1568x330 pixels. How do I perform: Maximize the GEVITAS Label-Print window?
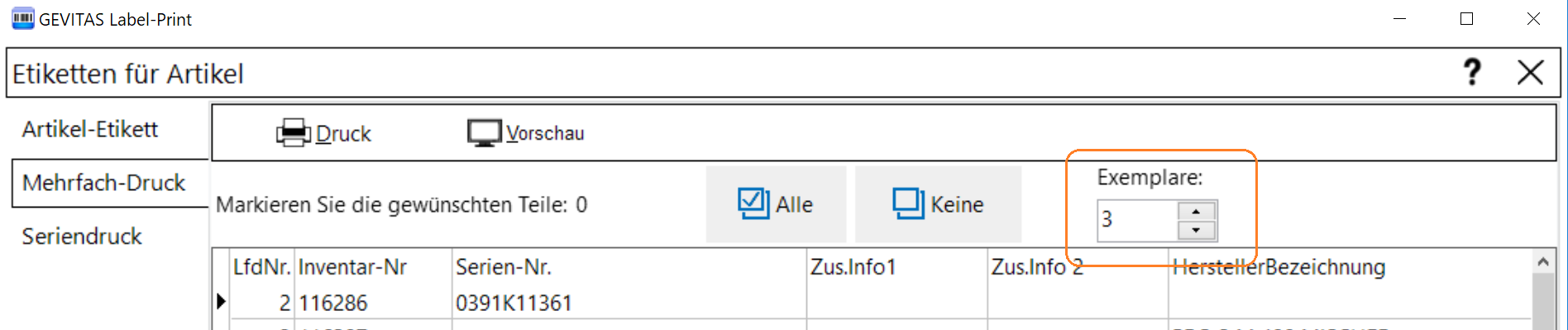coord(1466,18)
